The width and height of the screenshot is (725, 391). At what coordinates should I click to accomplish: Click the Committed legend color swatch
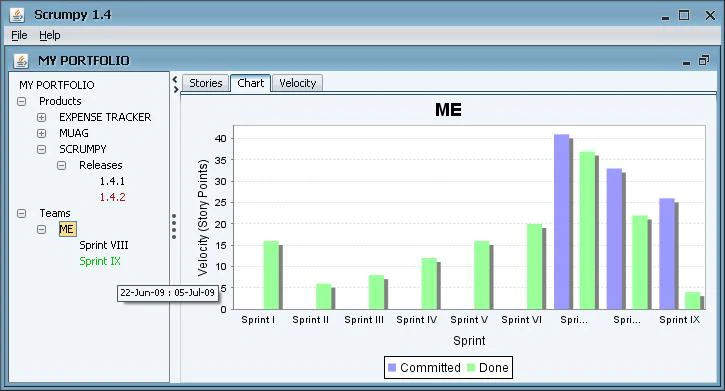[x=392, y=368]
